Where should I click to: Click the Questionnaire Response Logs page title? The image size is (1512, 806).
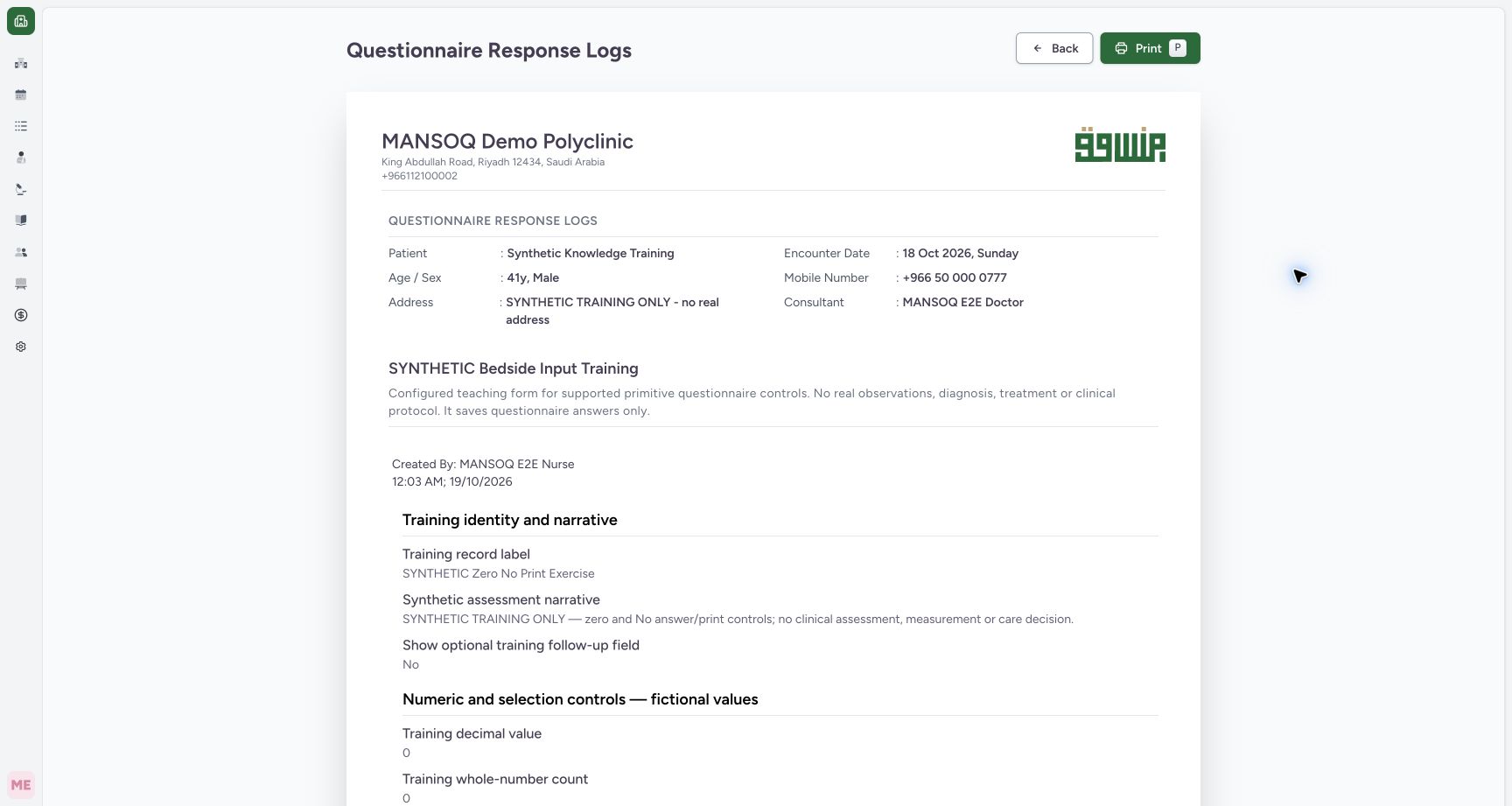(x=489, y=50)
